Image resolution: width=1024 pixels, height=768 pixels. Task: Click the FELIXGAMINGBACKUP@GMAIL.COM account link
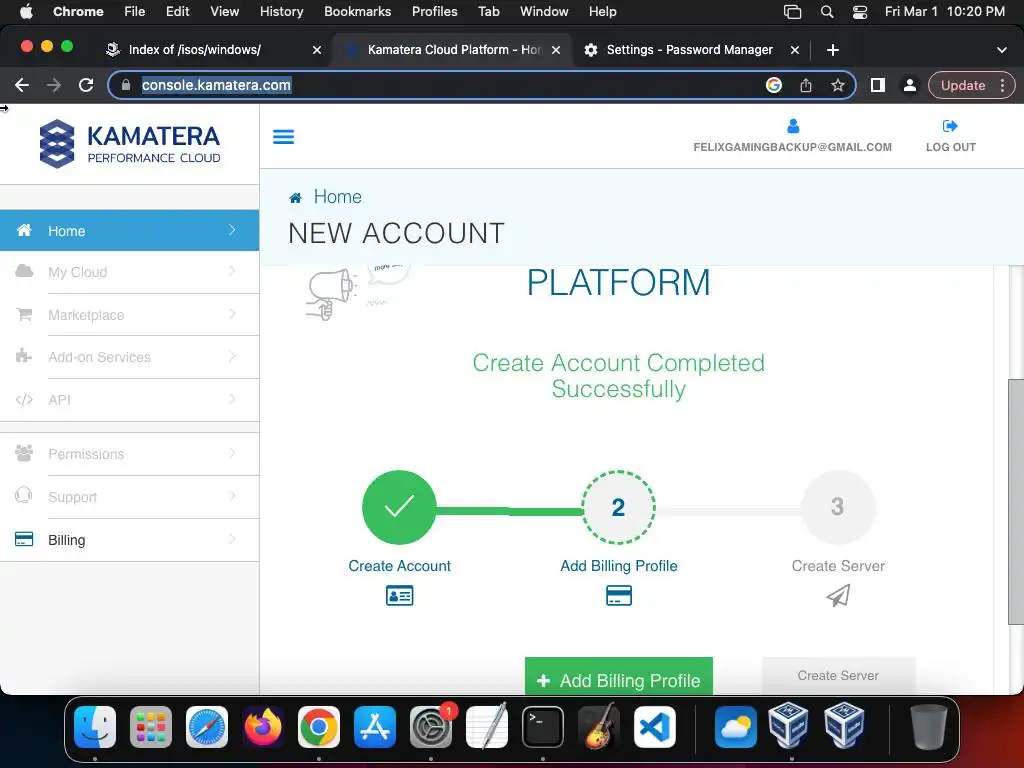792,147
